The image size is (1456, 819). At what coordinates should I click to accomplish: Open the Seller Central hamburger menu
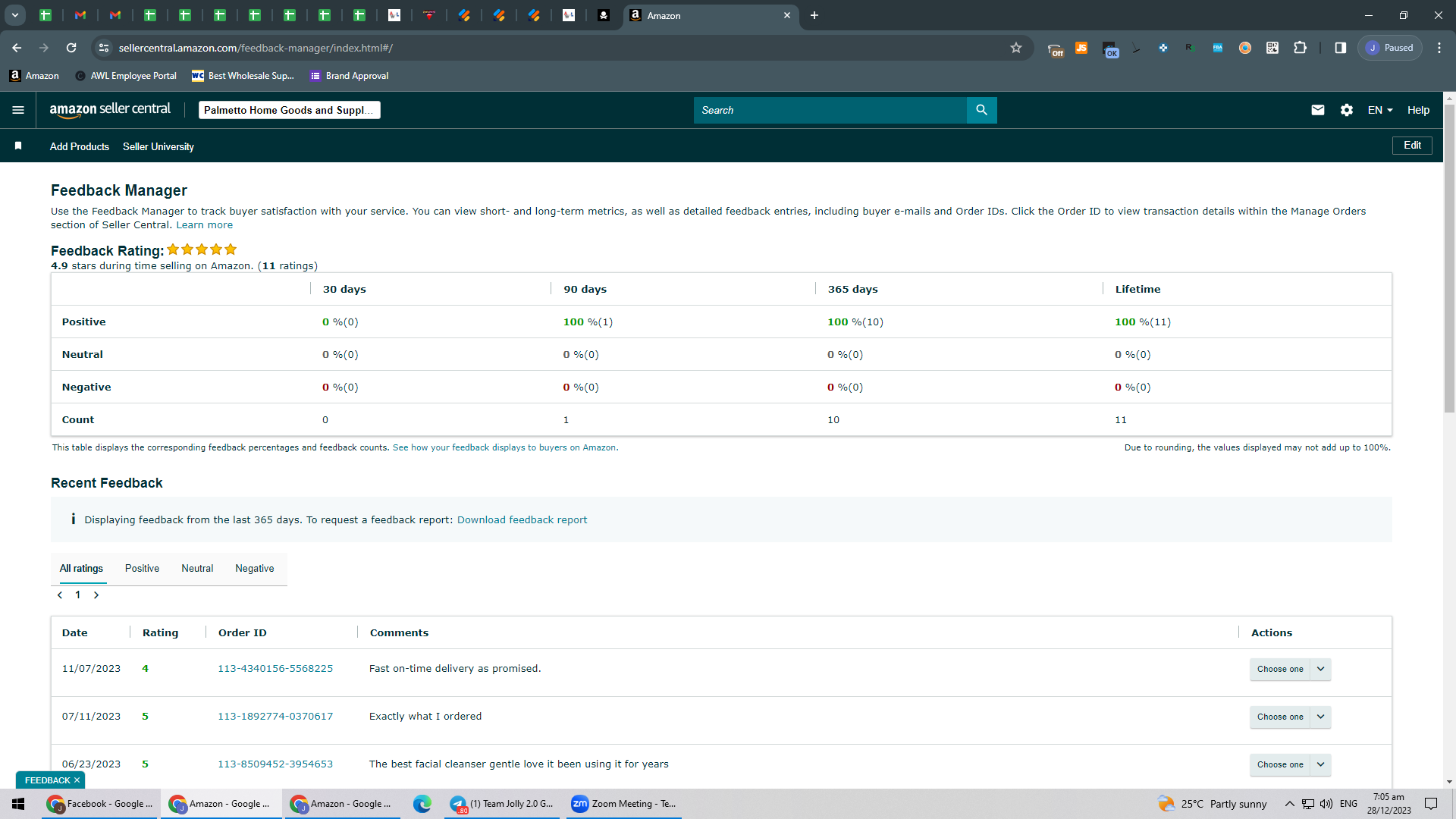tap(18, 110)
